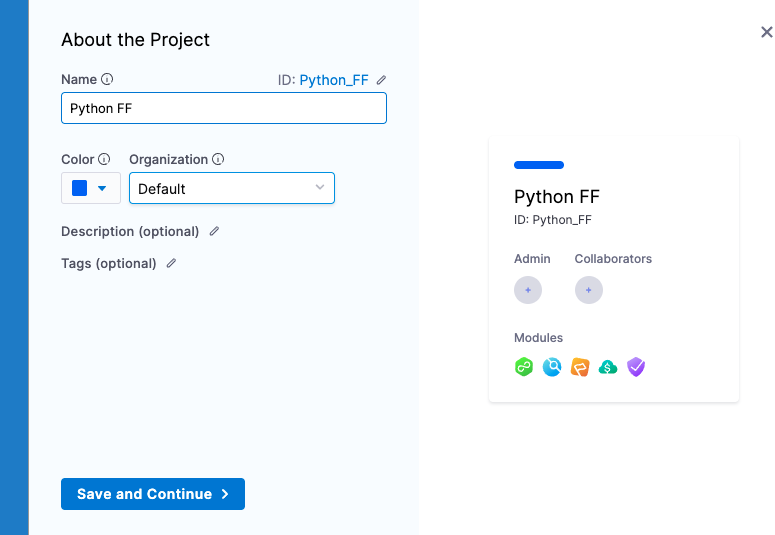This screenshot has height=535, width=775.
Task: Click the ID: Python_FF text on card
Action: pos(553,220)
